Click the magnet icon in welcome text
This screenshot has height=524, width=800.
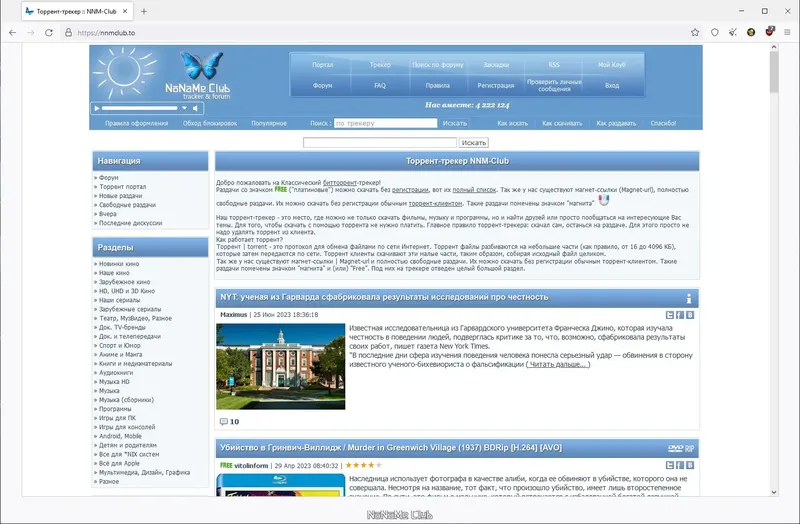tap(604, 200)
